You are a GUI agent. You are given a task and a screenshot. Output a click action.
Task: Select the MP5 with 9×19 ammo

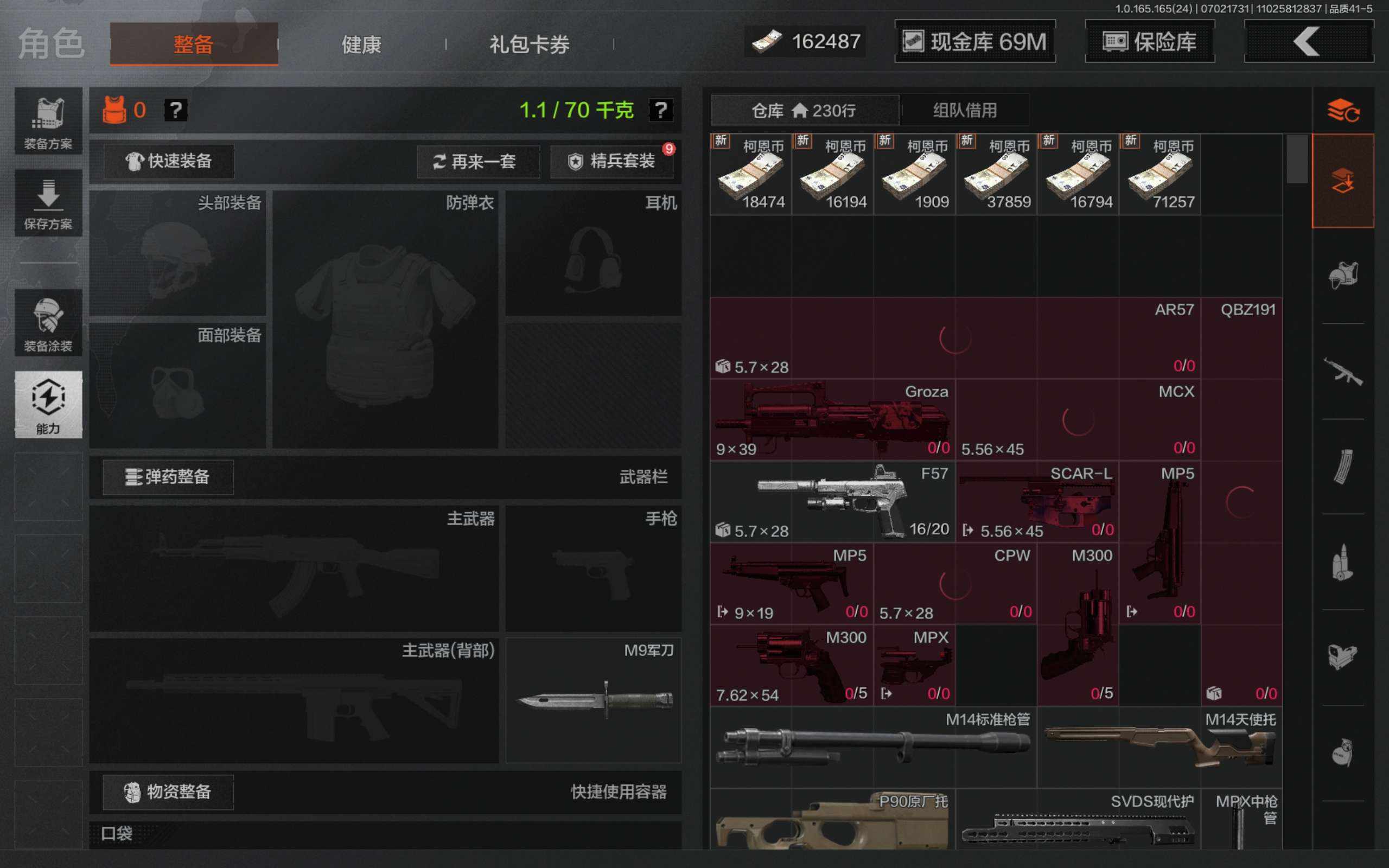[792, 584]
